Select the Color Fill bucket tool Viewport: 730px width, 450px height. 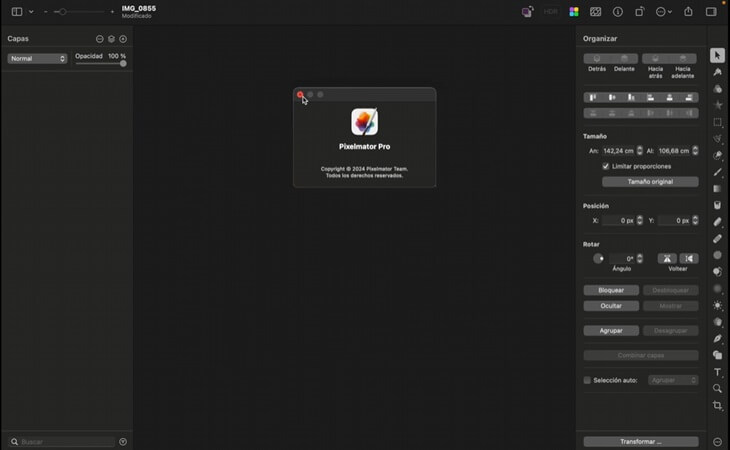[717, 205]
